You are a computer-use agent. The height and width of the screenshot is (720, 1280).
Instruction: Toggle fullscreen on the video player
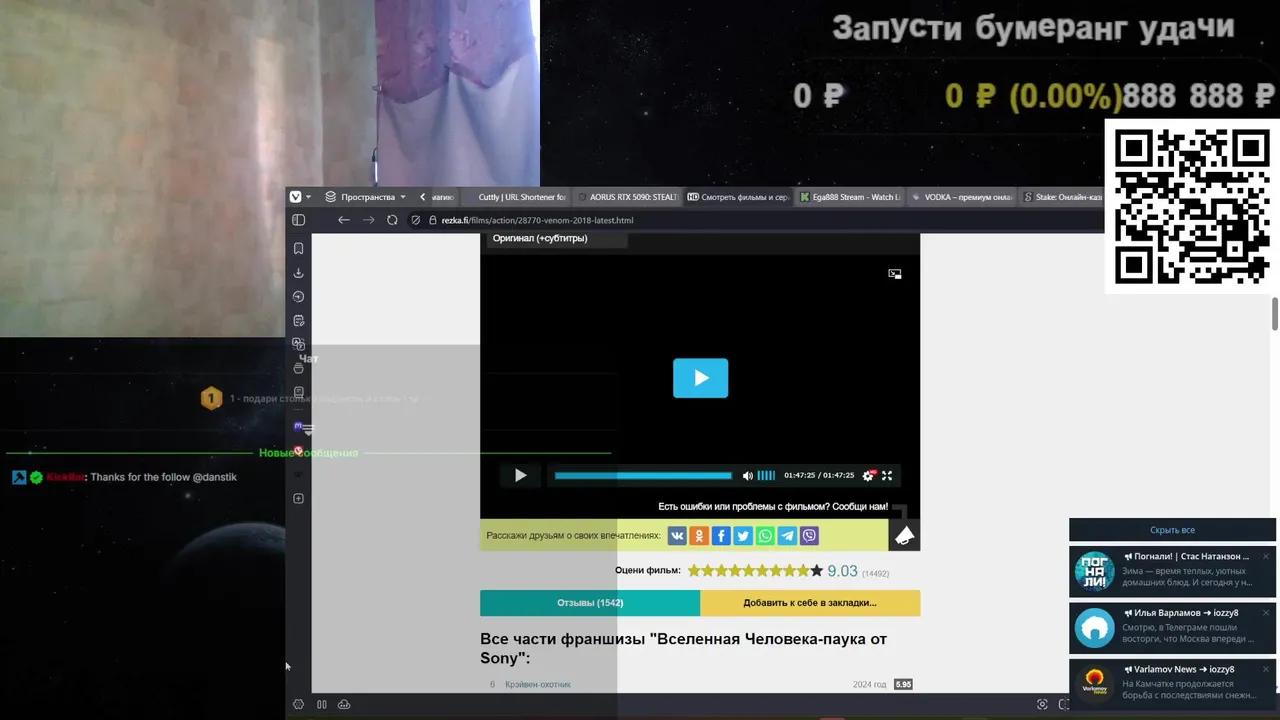pos(887,475)
